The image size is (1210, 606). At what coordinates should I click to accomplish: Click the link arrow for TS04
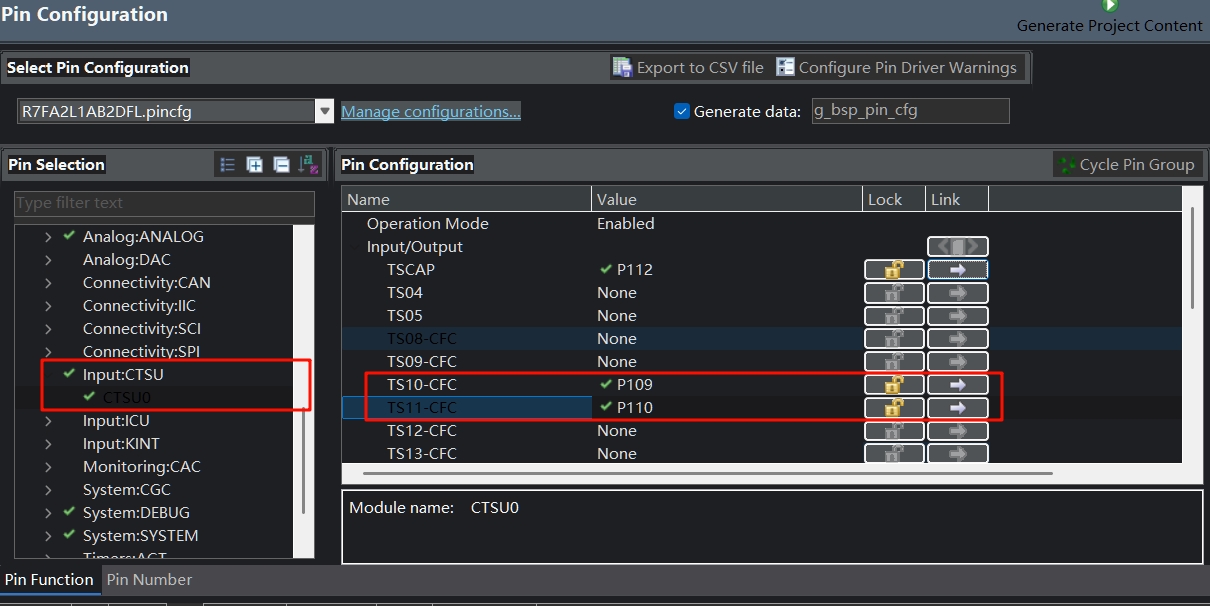pos(958,293)
